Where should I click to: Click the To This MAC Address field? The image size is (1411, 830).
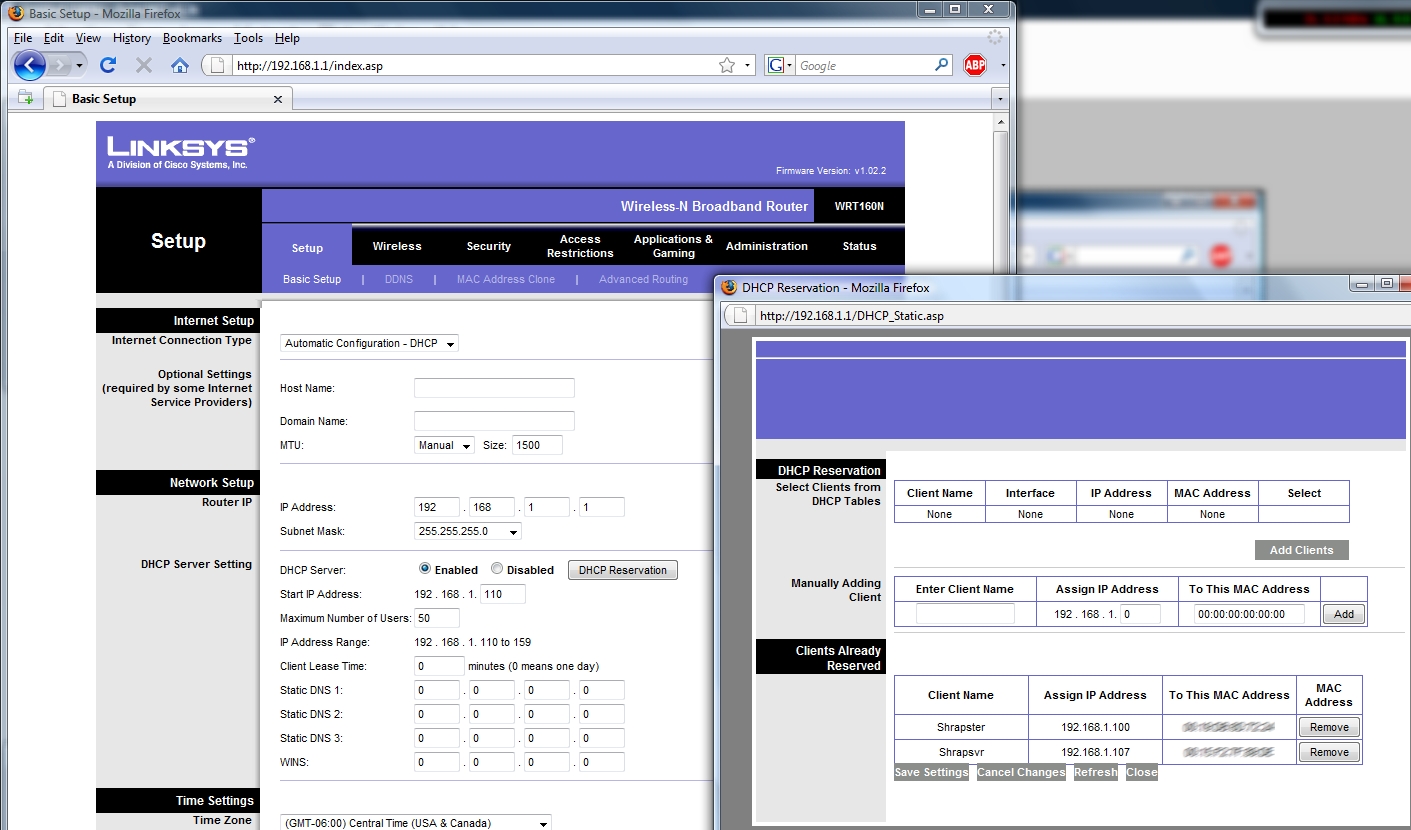tap(1249, 614)
